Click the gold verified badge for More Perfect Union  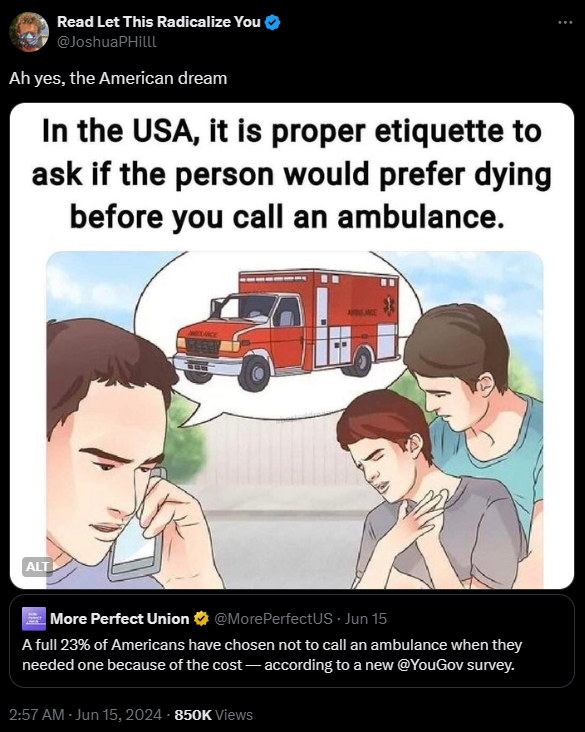click(x=201, y=619)
